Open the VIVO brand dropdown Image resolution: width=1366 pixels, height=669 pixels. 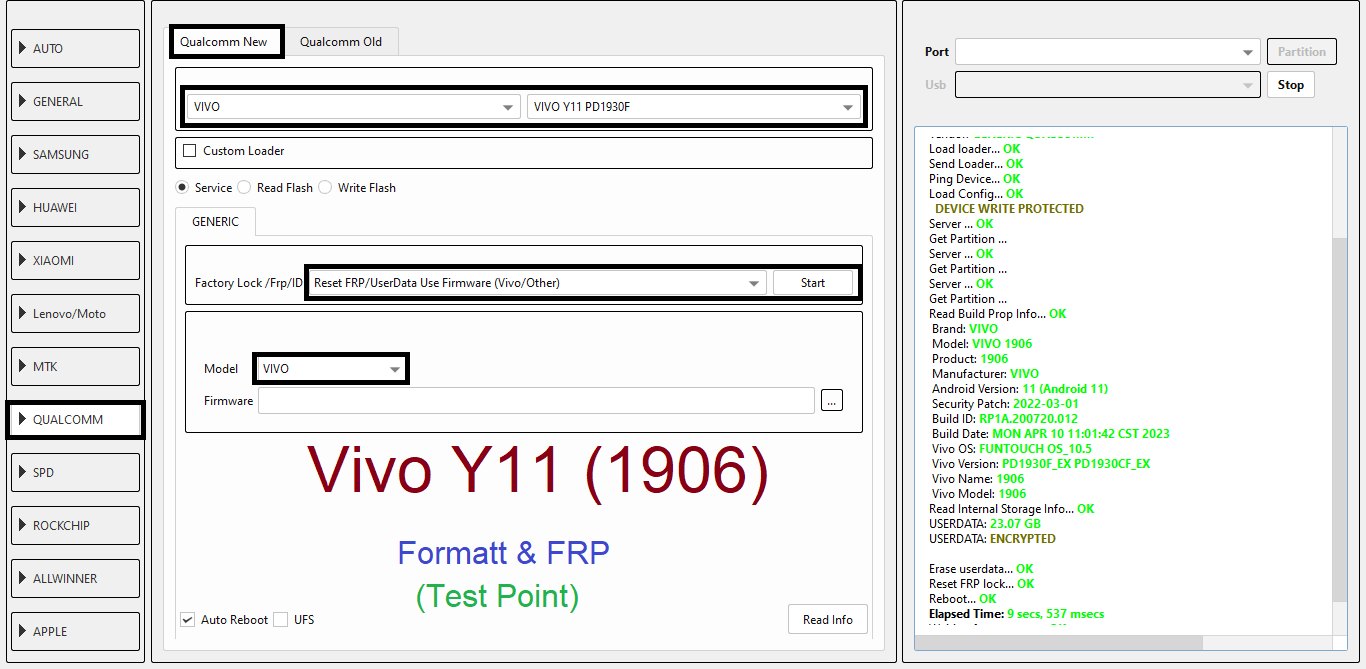coord(353,107)
